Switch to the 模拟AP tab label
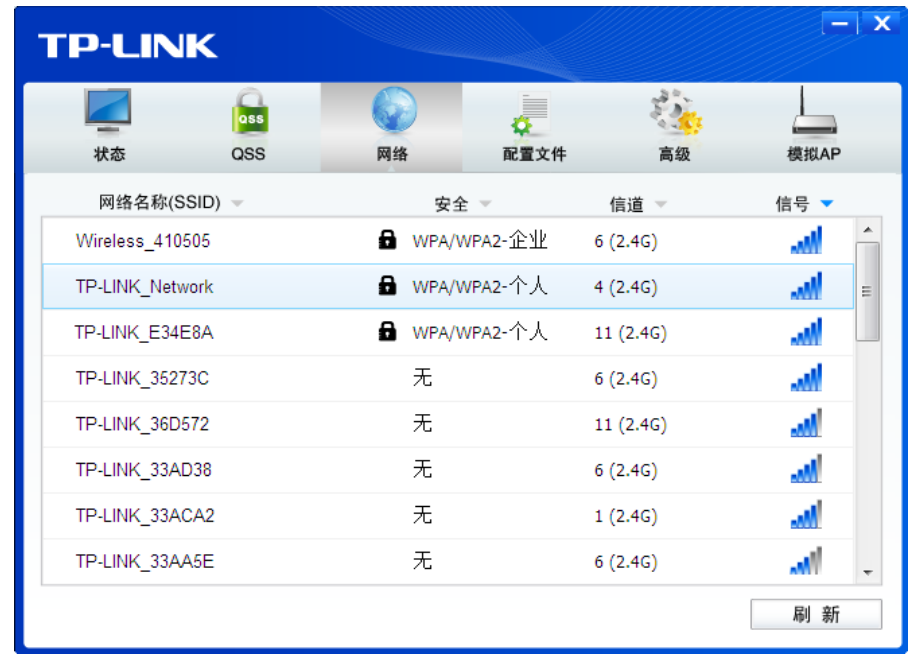914x661 pixels. point(814,154)
